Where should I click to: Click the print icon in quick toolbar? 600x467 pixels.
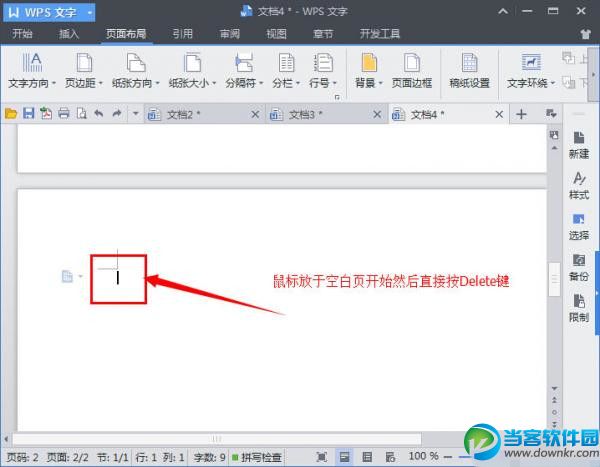pyautogui.click(x=64, y=114)
